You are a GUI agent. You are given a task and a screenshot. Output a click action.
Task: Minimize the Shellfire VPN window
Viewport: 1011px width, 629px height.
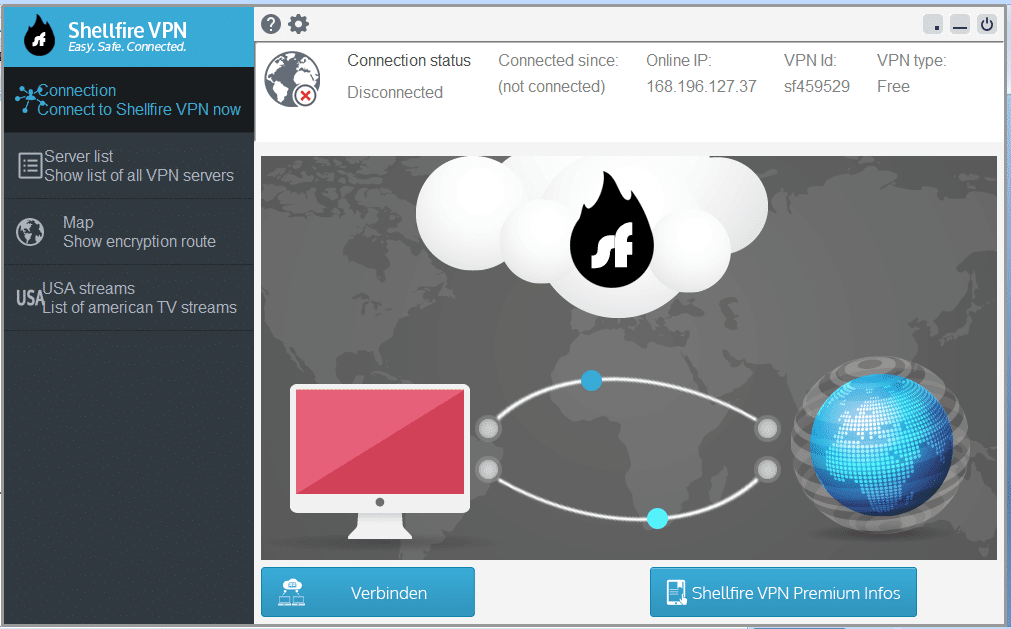click(959, 24)
